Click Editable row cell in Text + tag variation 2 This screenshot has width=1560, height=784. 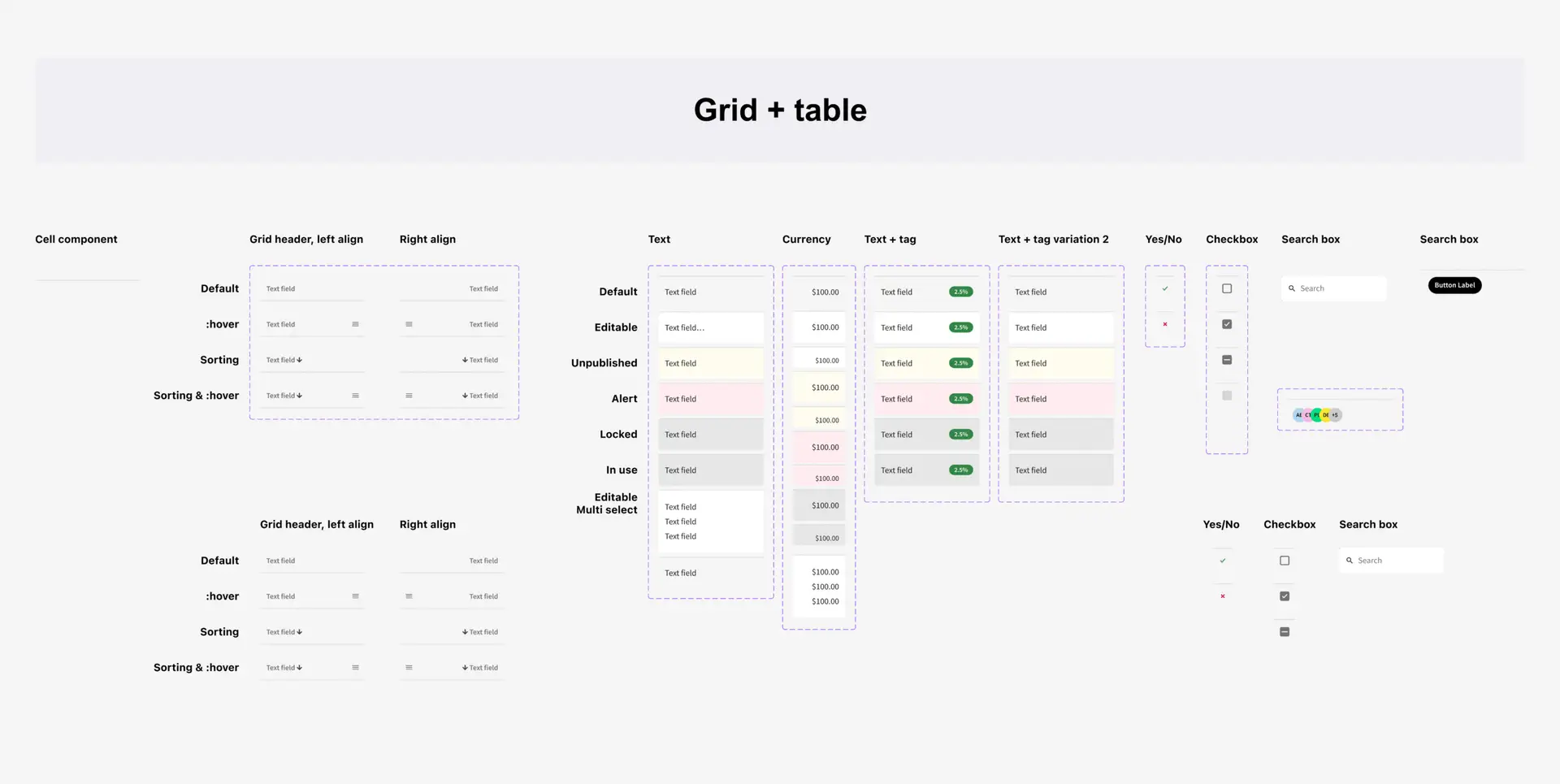(1060, 327)
